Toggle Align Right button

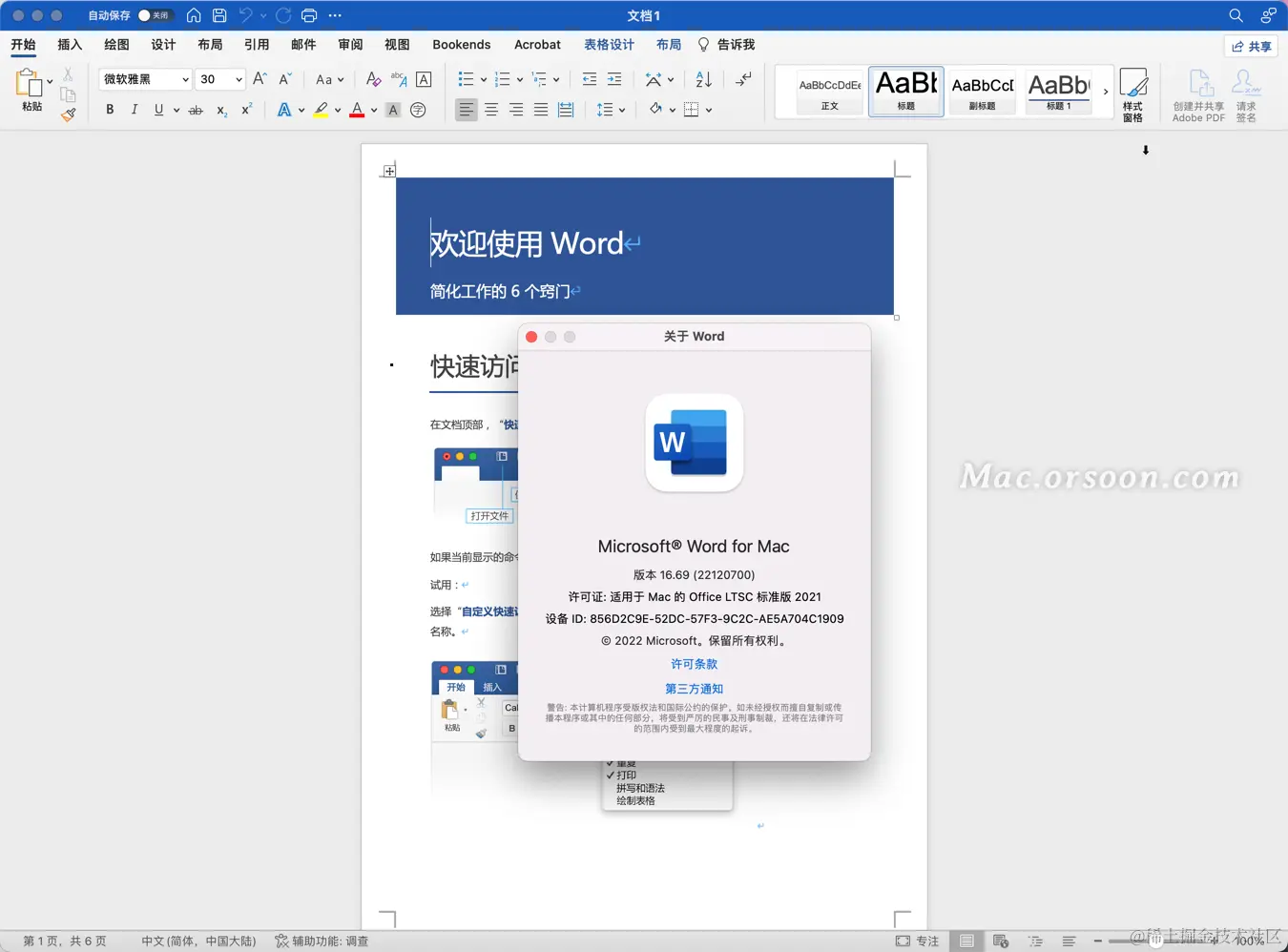[516, 110]
